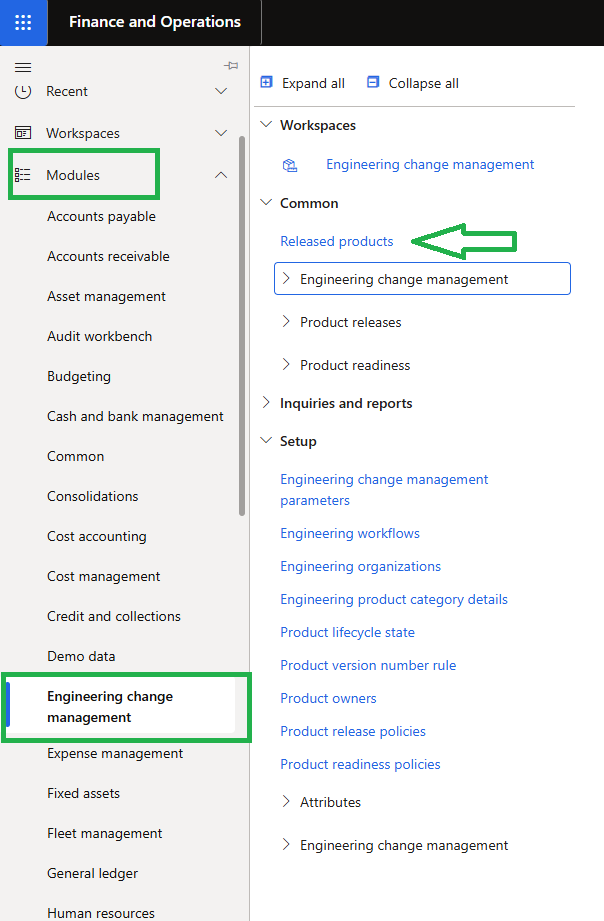Image resolution: width=604 pixels, height=921 pixels.
Task: Click the Expand all icon
Action: coord(266,82)
